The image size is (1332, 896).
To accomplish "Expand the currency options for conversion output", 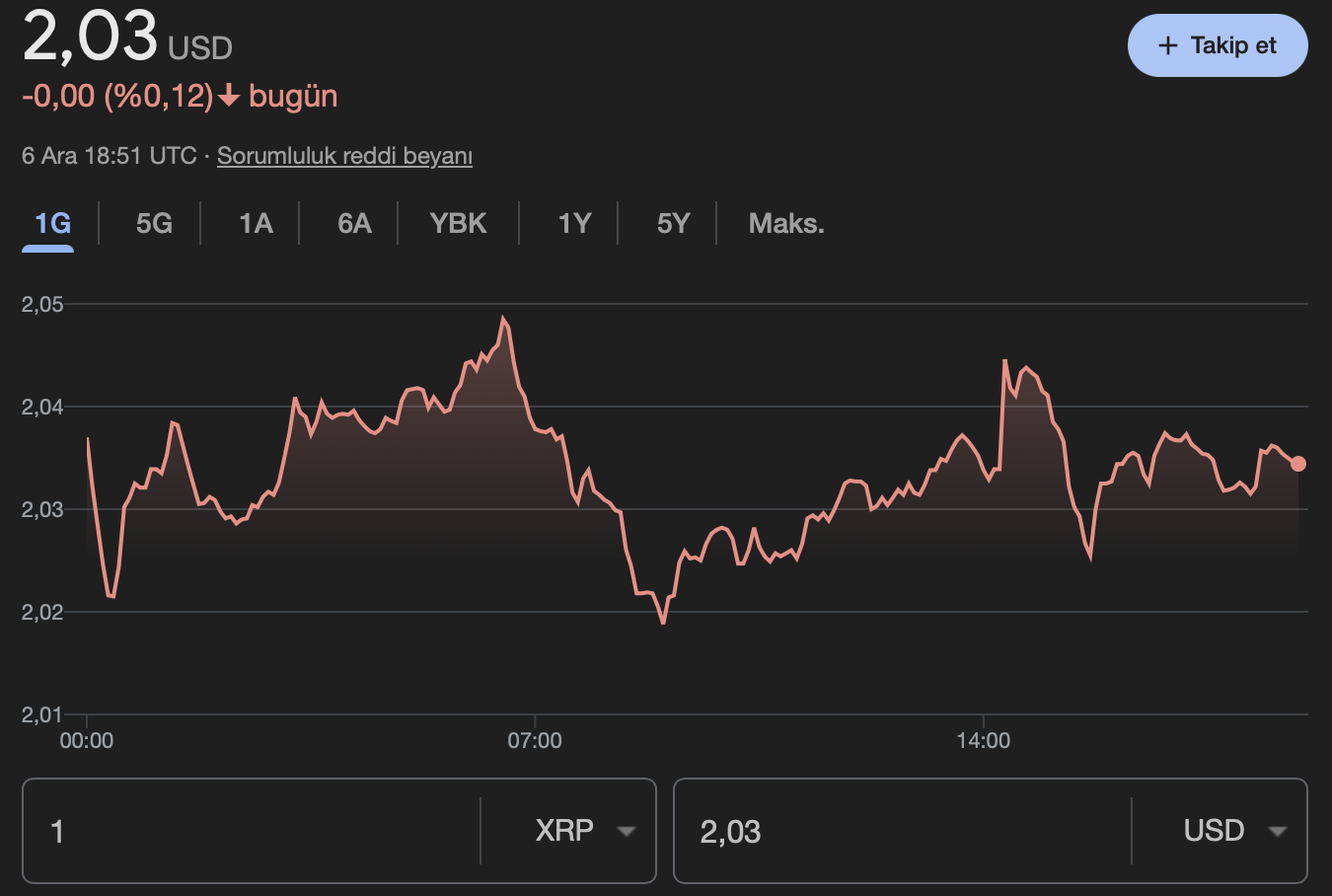I will [x=1275, y=831].
